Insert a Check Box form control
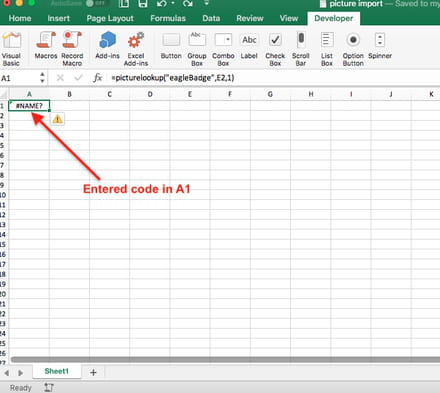 click(275, 49)
